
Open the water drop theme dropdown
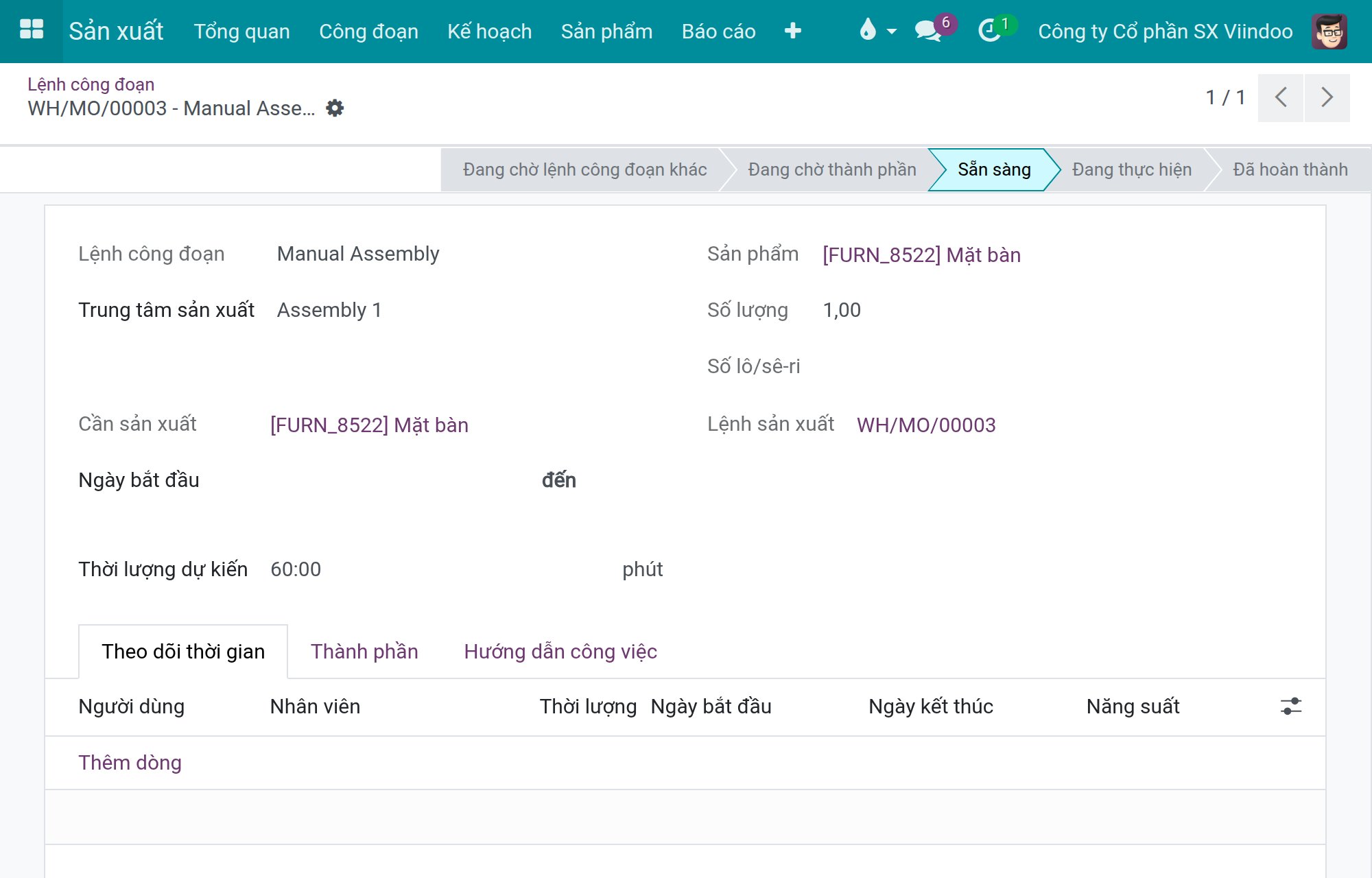[x=877, y=31]
